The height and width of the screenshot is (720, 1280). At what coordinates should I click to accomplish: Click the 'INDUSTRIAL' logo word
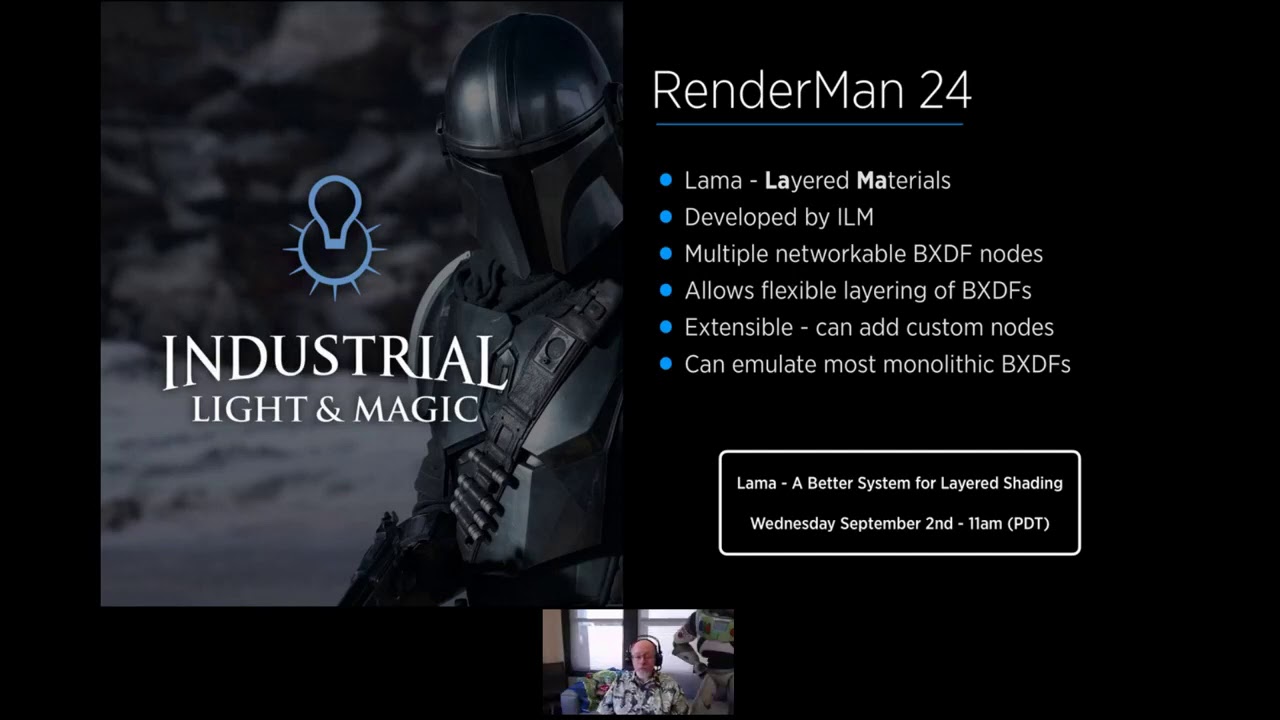(x=335, y=362)
